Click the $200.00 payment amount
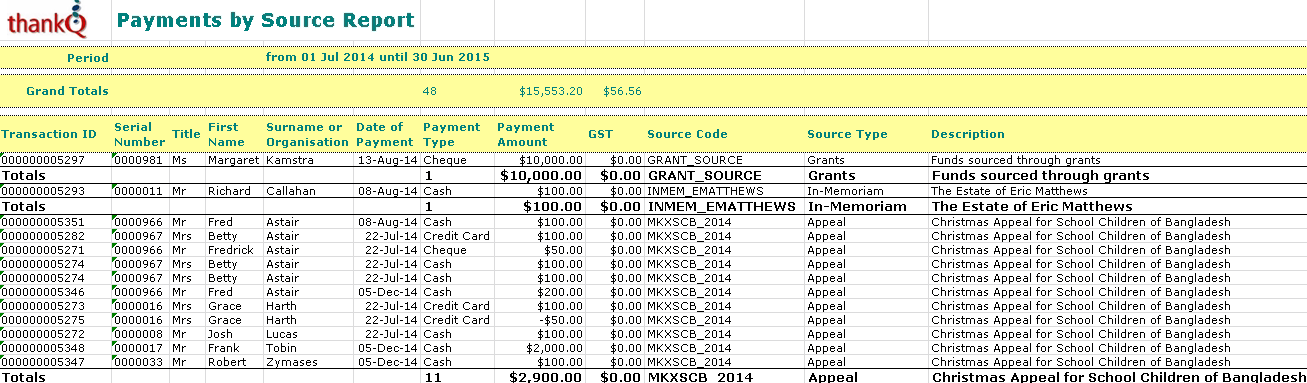 (559, 292)
